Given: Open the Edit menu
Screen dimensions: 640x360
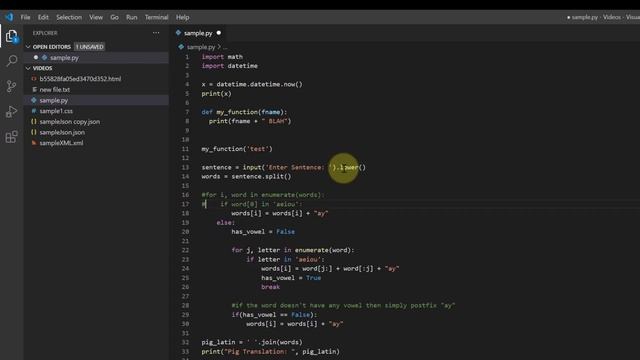Looking at the screenshot, I should [x=43, y=17].
